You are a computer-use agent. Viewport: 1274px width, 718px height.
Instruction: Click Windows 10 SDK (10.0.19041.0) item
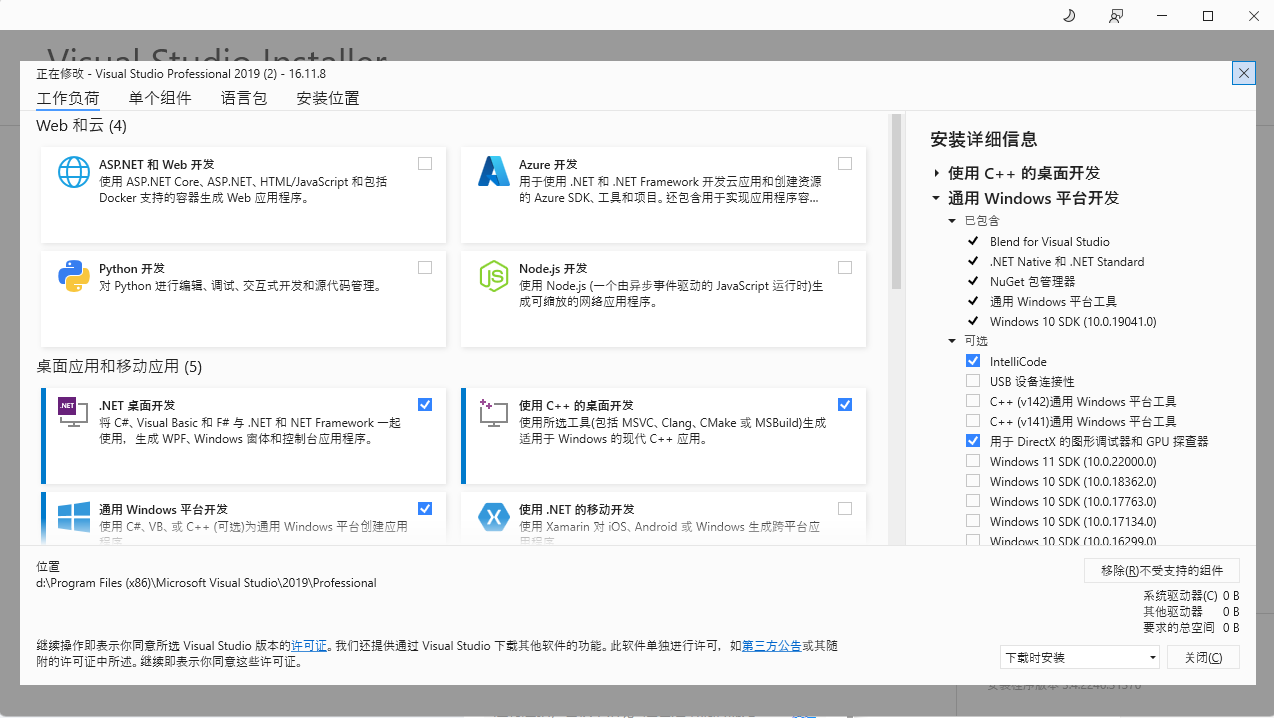pos(1073,321)
